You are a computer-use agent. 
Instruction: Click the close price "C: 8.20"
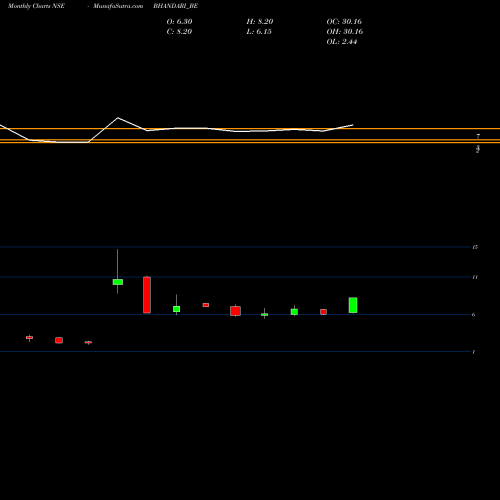[179, 32]
